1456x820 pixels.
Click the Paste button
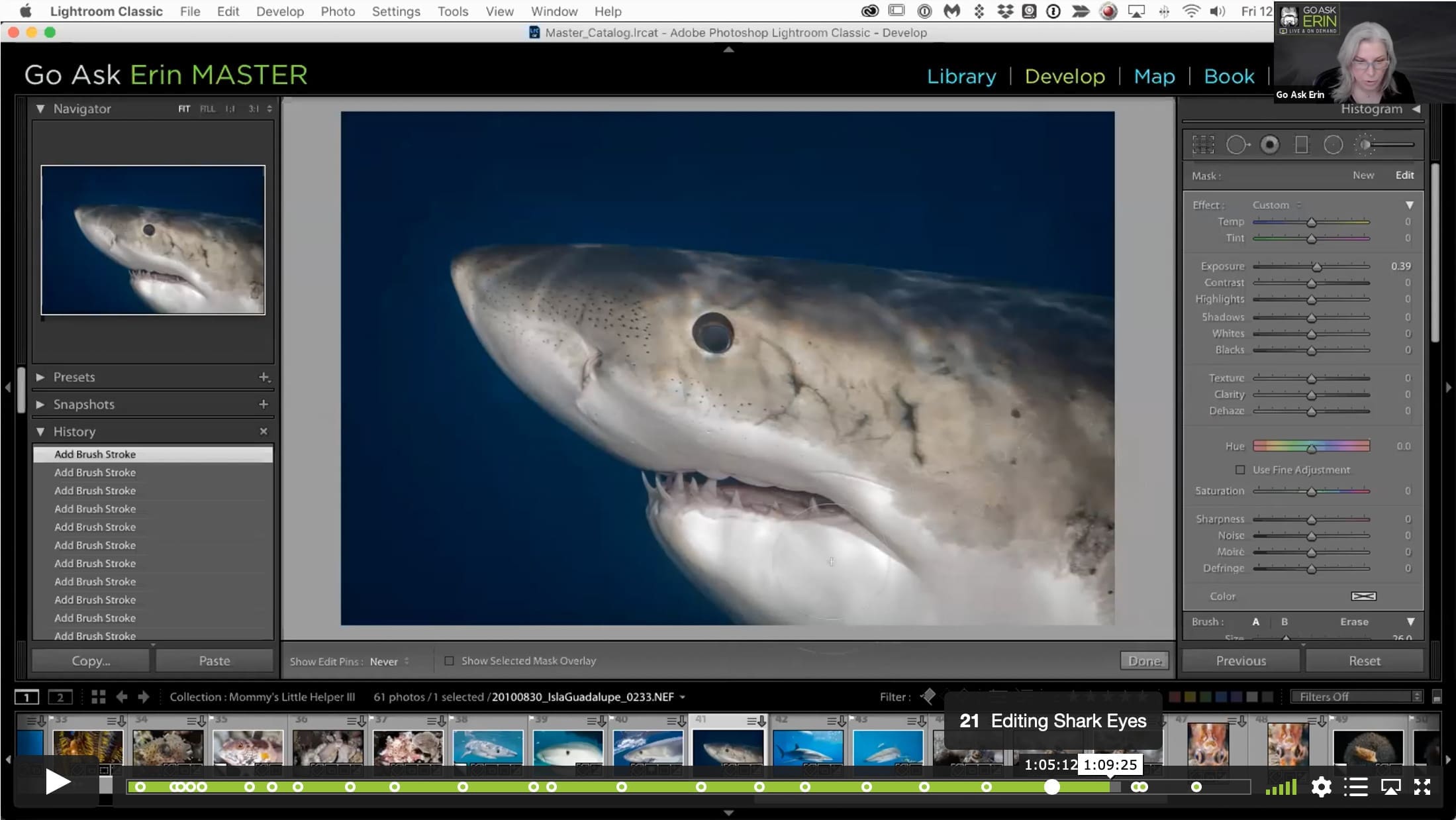point(215,661)
